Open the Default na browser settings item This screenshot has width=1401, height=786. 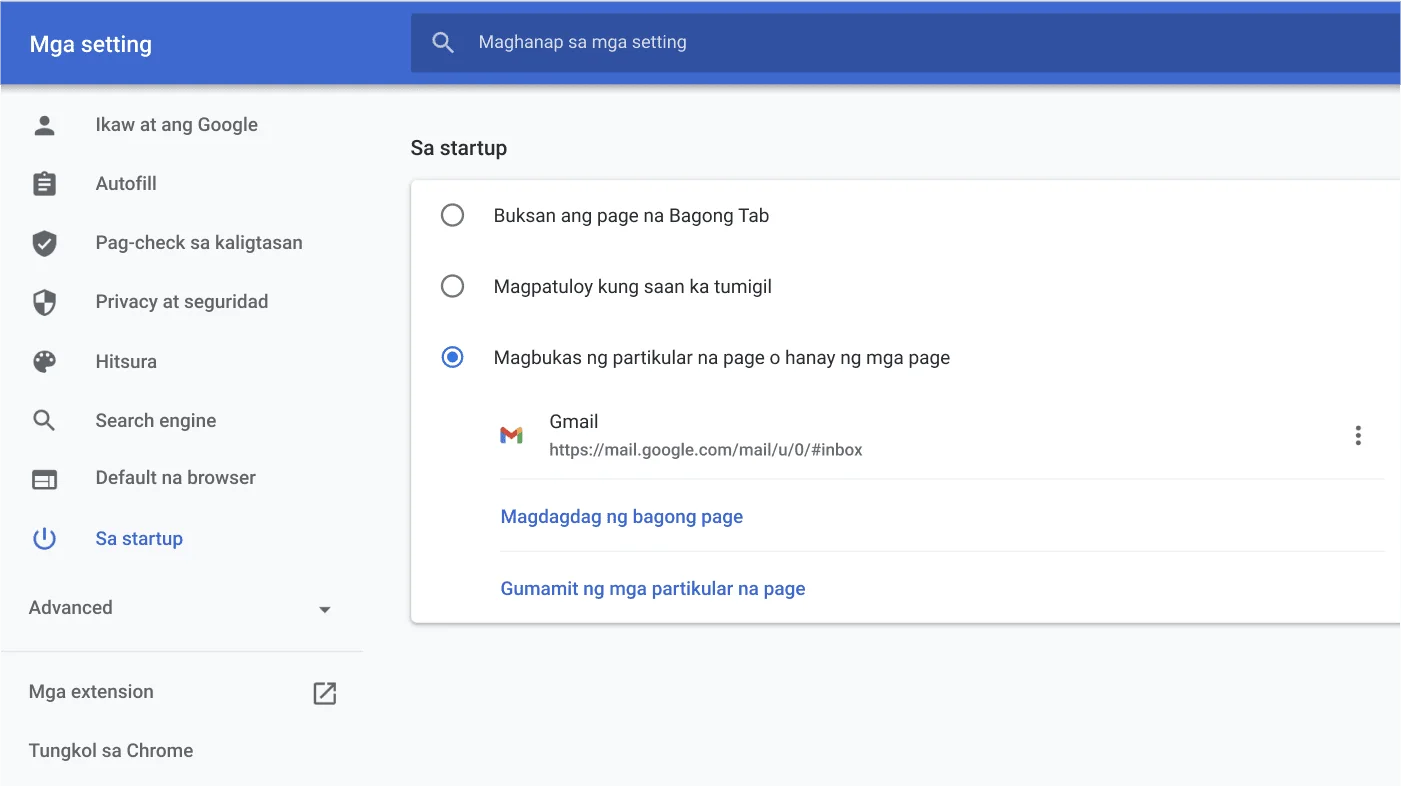[x=175, y=478]
